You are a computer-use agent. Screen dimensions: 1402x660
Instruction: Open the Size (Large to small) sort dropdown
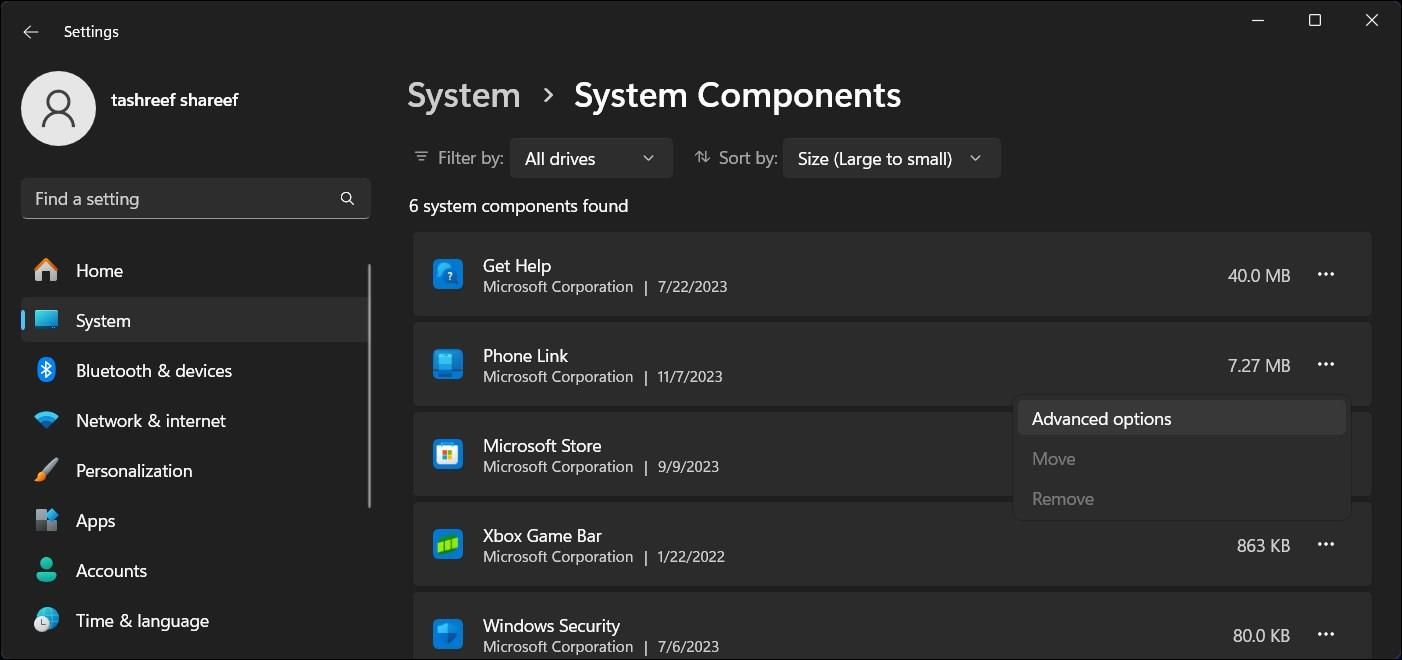(889, 158)
